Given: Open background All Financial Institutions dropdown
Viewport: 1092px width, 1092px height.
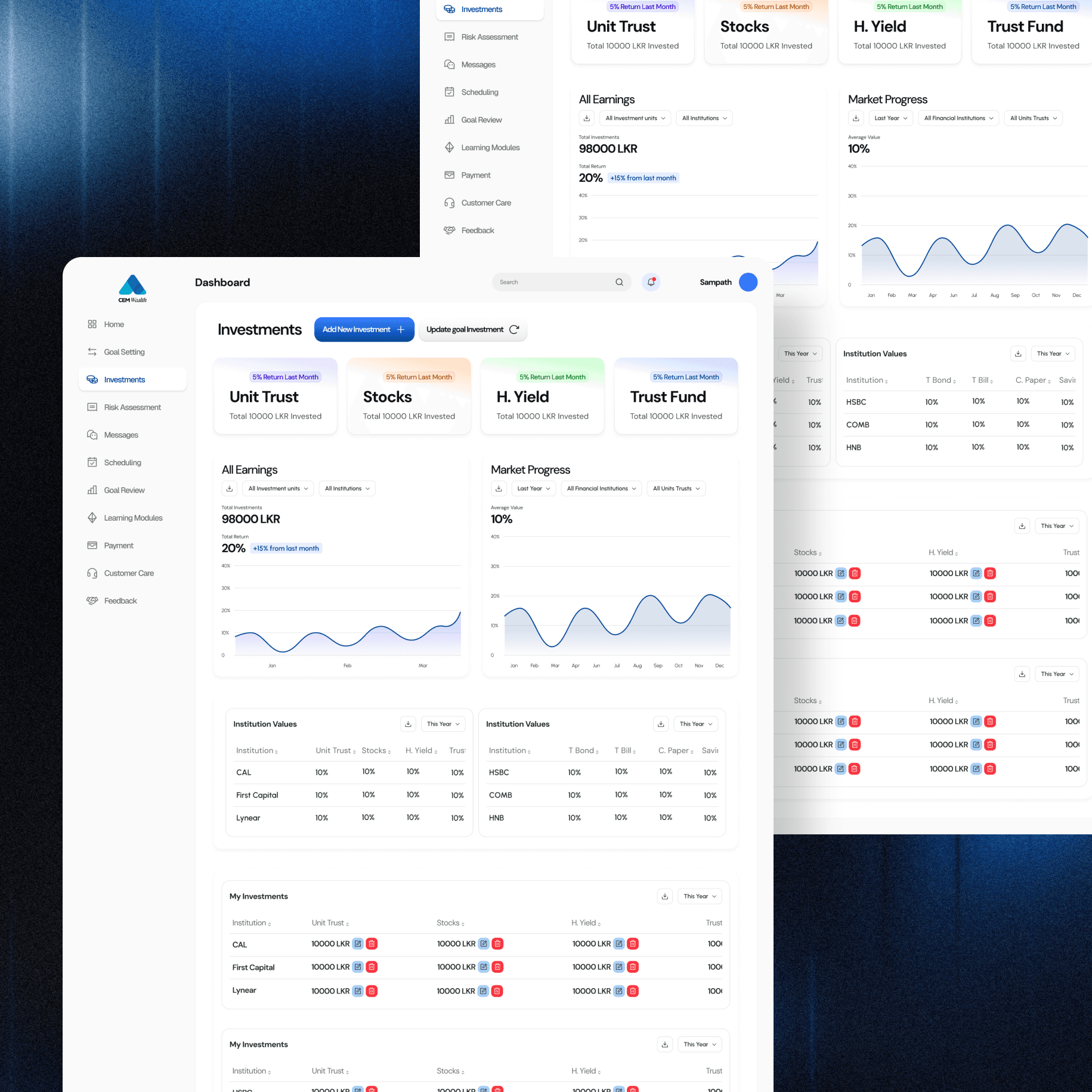Looking at the screenshot, I should 958,118.
